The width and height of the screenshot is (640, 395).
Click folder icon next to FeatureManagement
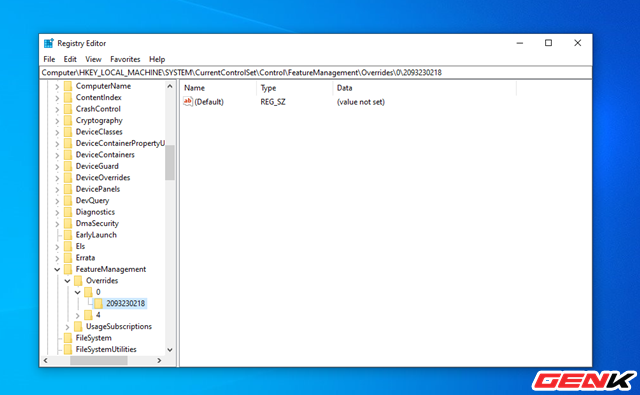(68, 269)
